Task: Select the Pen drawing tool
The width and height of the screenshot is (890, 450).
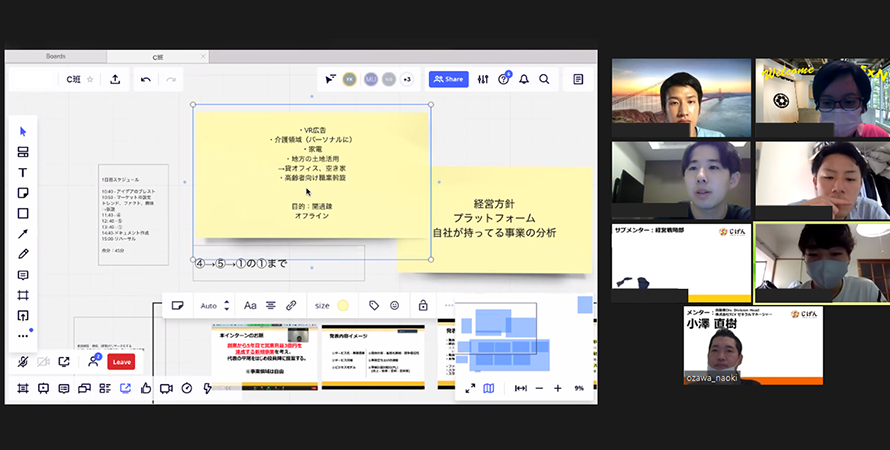Action: click(23, 254)
